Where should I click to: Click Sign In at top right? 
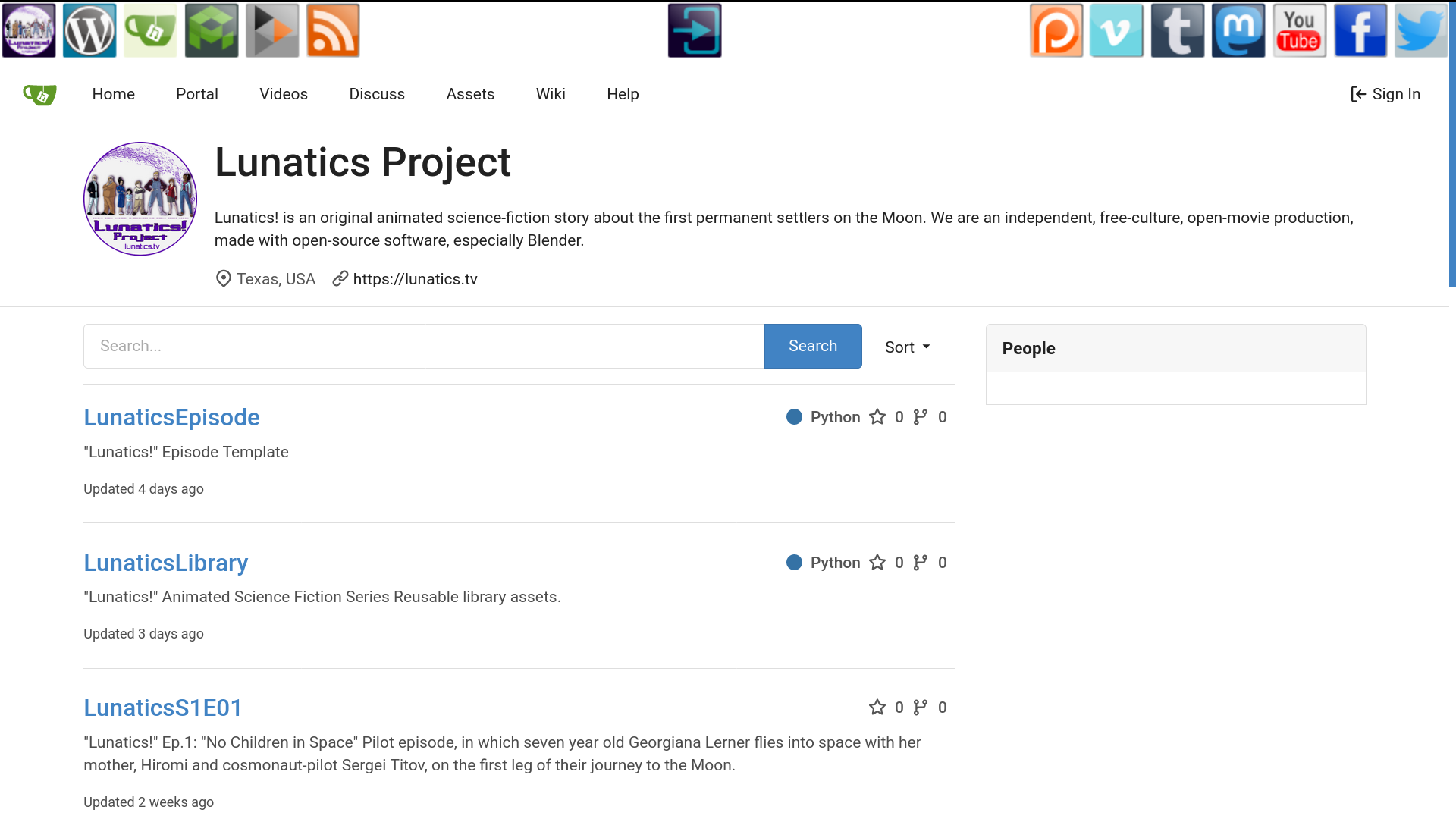(x=1385, y=94)
